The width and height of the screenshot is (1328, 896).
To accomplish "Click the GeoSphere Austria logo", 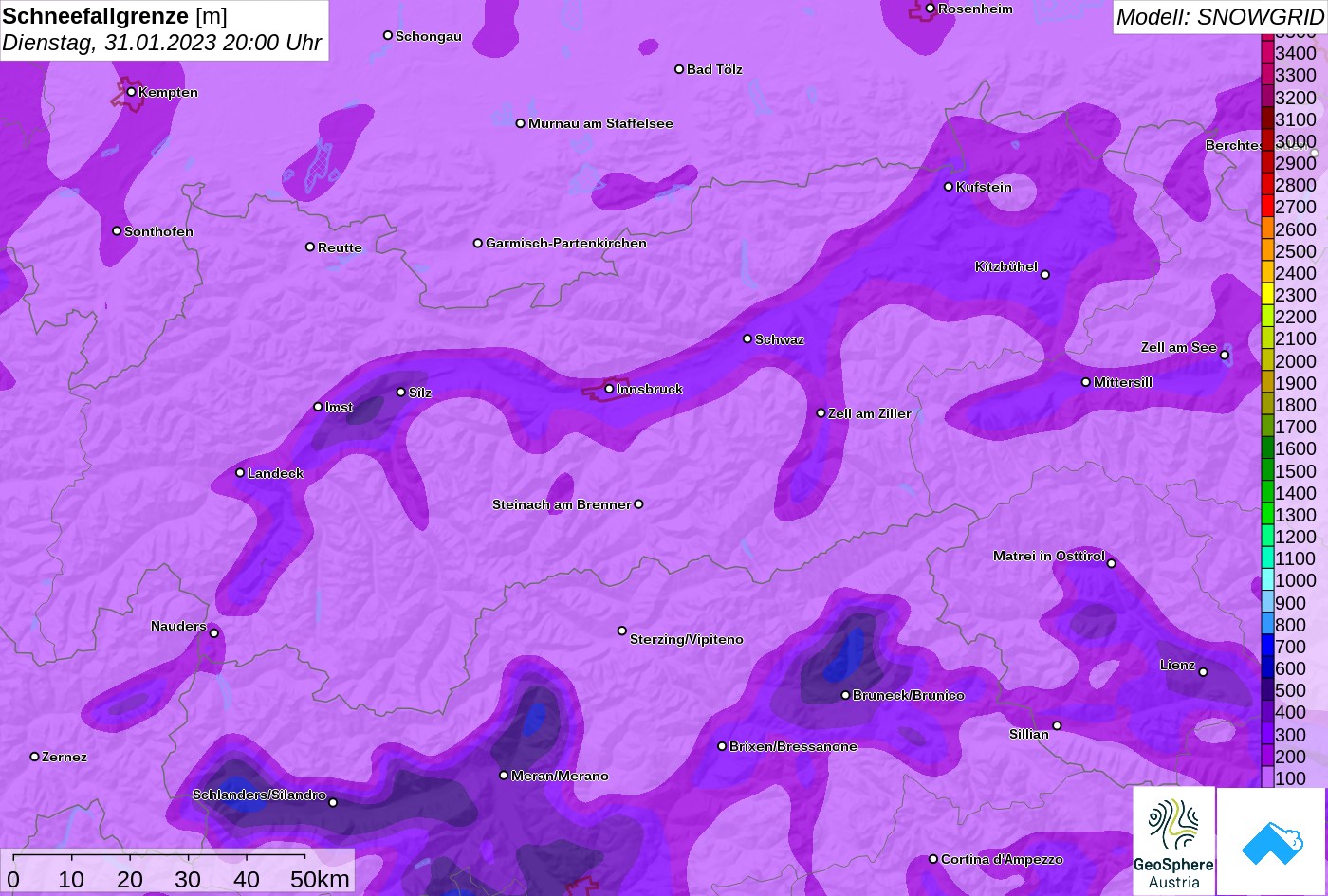I will [1173, 841].
